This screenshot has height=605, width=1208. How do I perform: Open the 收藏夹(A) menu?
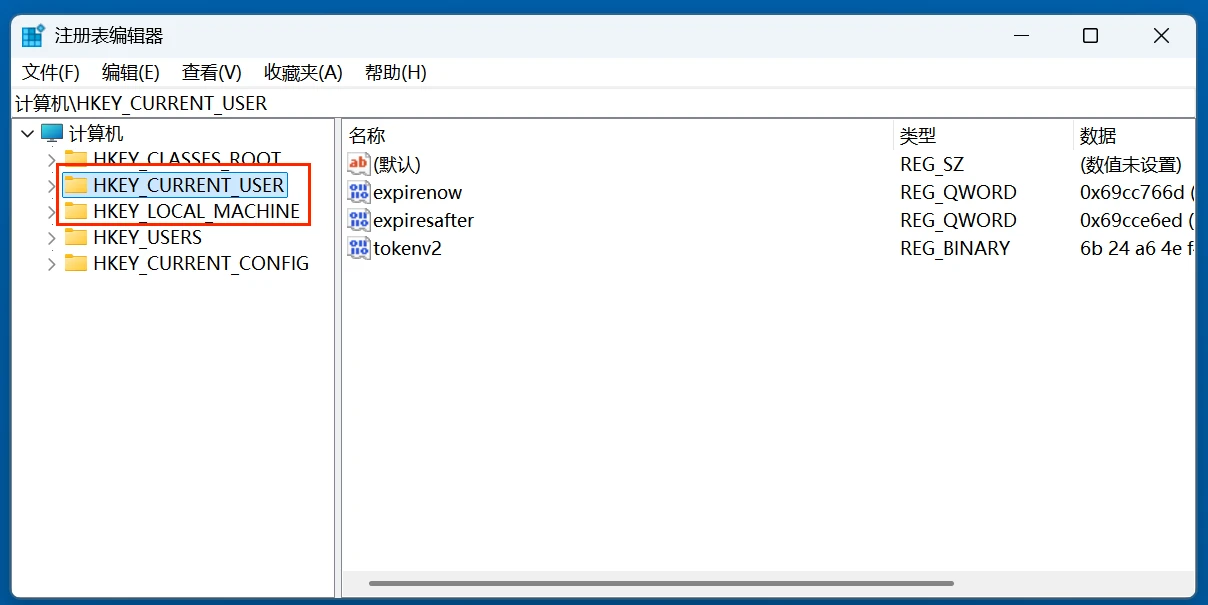[x=303, y=72]
